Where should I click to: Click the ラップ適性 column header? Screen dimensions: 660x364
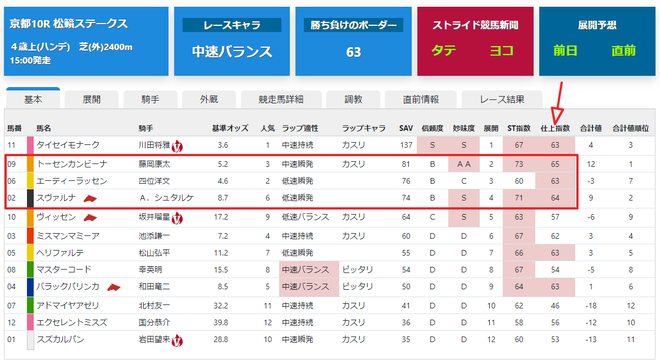pos(300,128)
